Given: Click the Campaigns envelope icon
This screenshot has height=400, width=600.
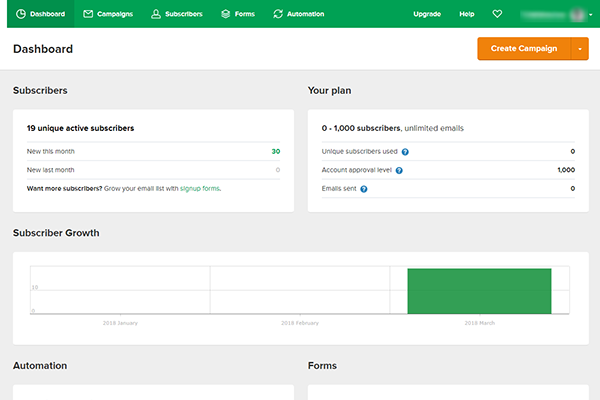Looking at the screenshot, I should [89, 14].
